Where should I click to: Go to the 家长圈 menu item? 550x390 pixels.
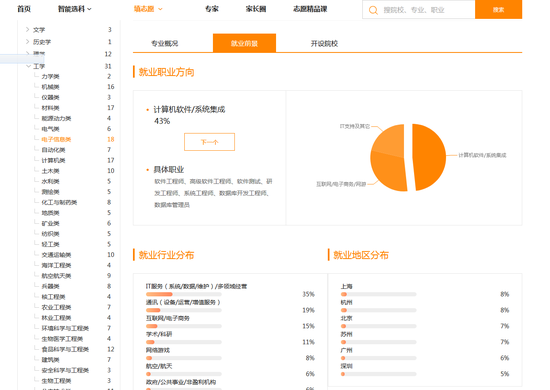click(x=256, y=9)
